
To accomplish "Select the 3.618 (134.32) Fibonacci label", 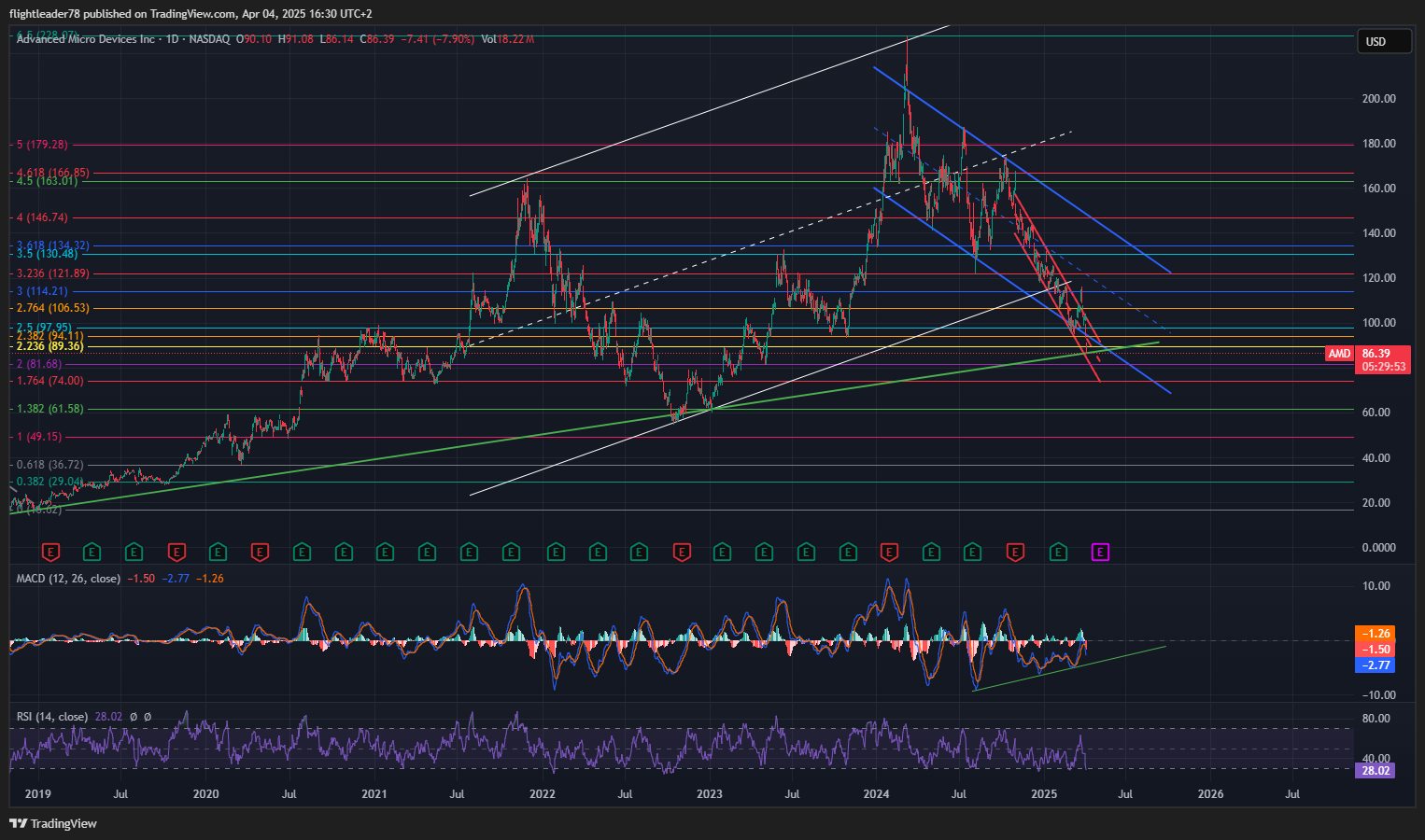I will point(53,245).
